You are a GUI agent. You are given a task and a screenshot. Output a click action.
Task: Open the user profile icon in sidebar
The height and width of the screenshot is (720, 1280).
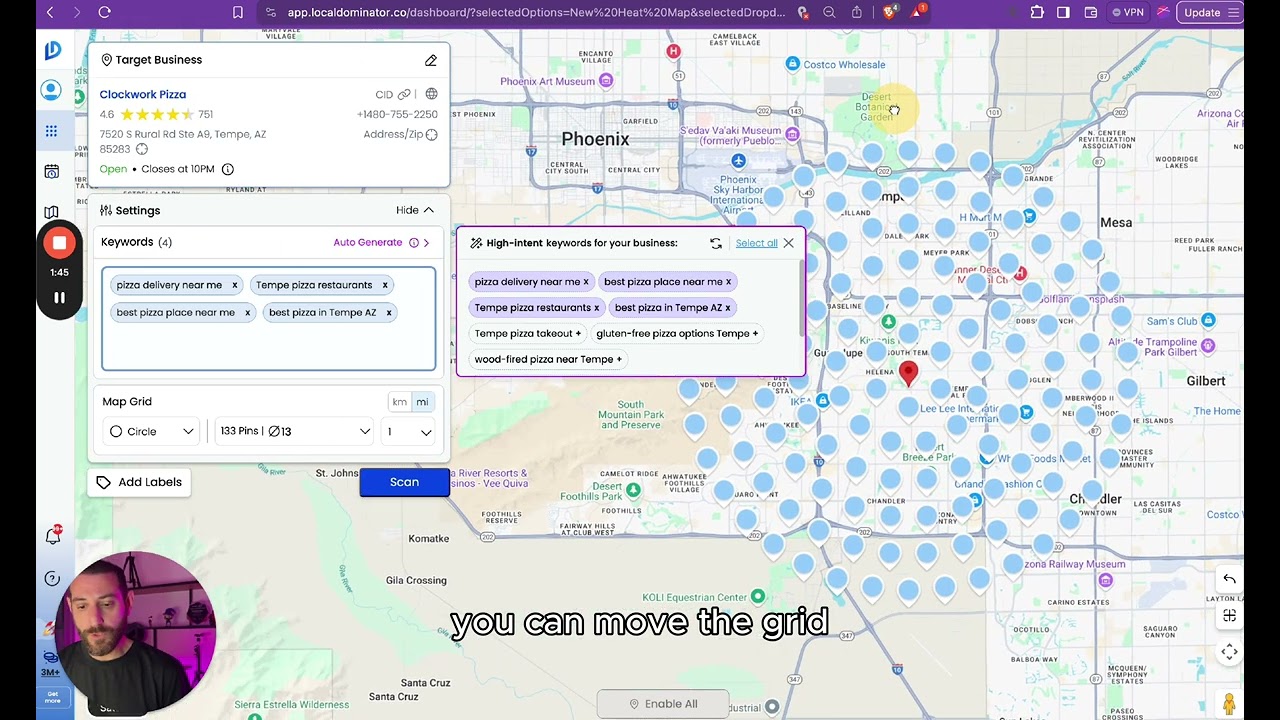click(x=51, y=91)
